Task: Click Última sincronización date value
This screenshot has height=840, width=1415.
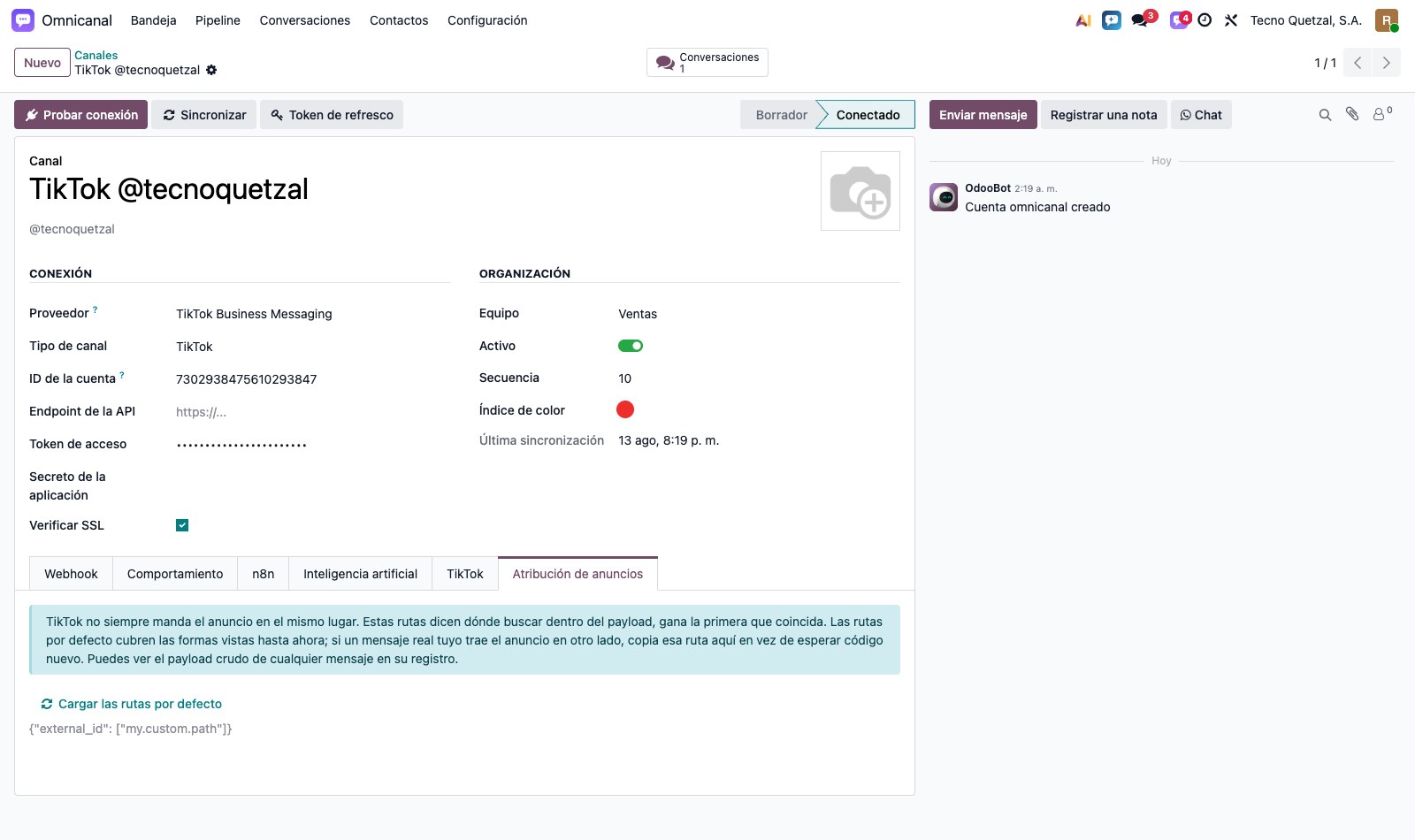Action: (669, 440)
